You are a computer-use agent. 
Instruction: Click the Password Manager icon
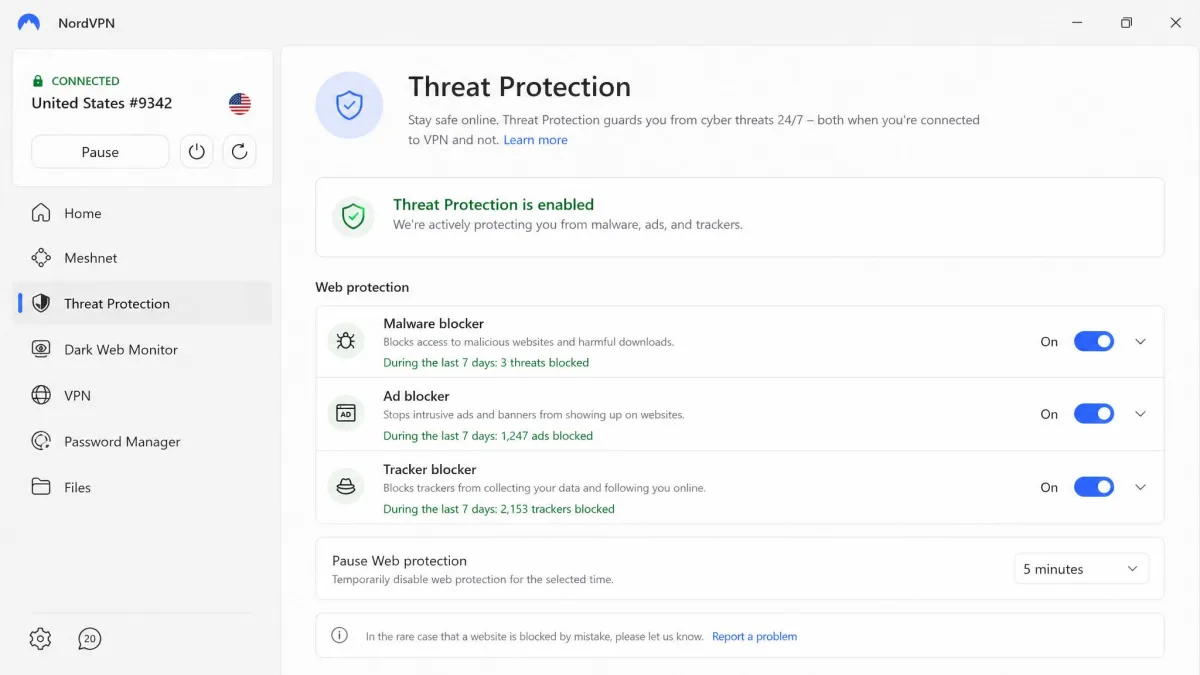point(41,441)
